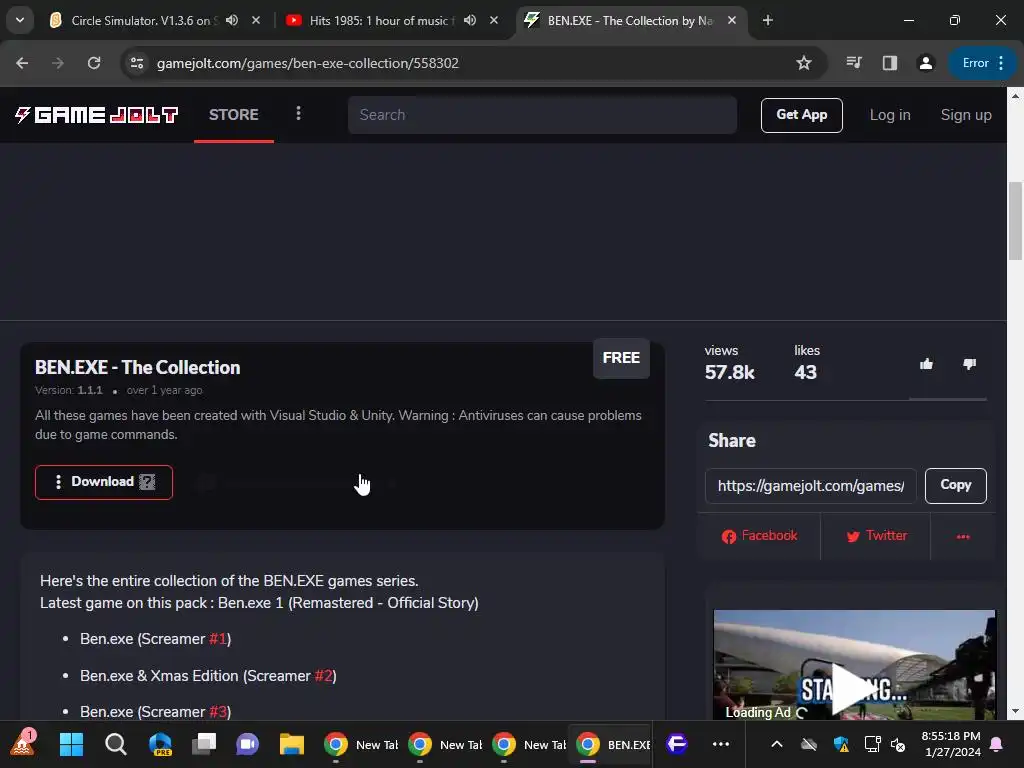Open Screamer #3 link
The width and height of the screenshot is (1024, 768).
pyautogui.click(x=218, y=712)
